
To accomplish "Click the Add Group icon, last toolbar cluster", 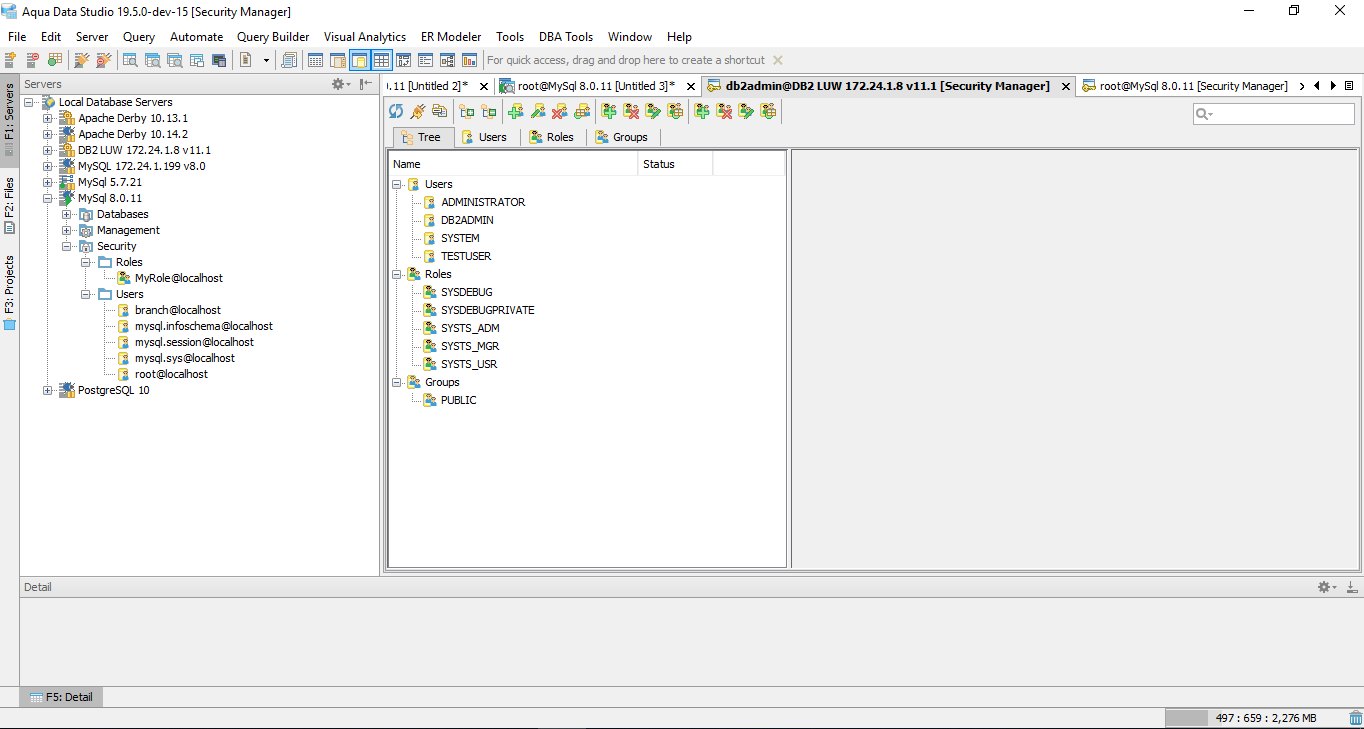I will click(702, 111).
